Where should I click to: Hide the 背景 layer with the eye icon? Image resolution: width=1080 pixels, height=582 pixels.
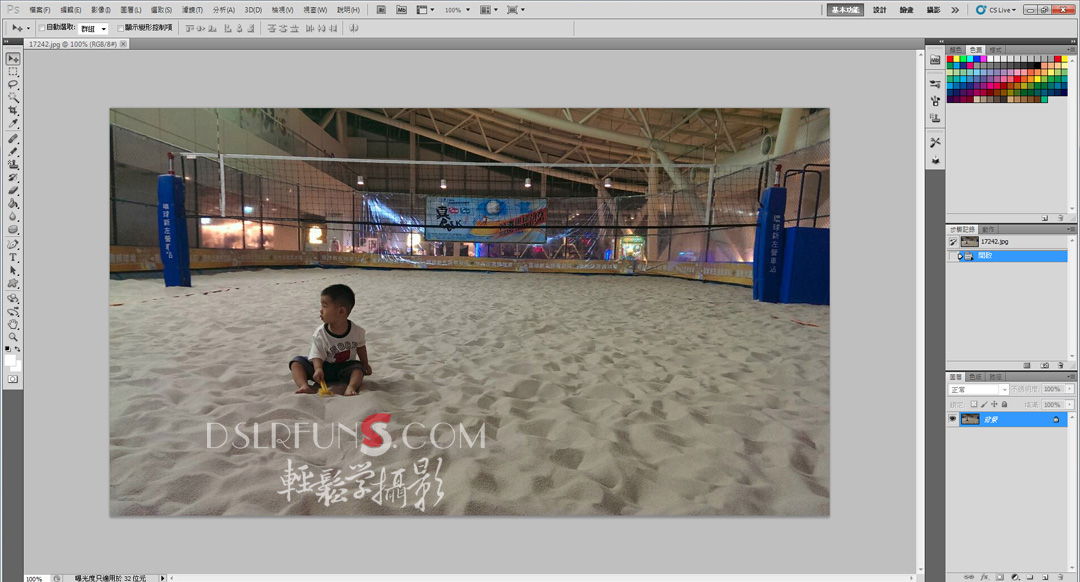952,420
